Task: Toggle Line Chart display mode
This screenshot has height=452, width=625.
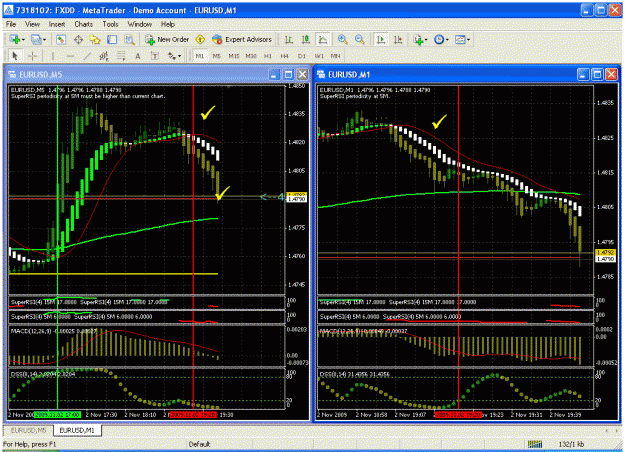Action: (323, 39)
